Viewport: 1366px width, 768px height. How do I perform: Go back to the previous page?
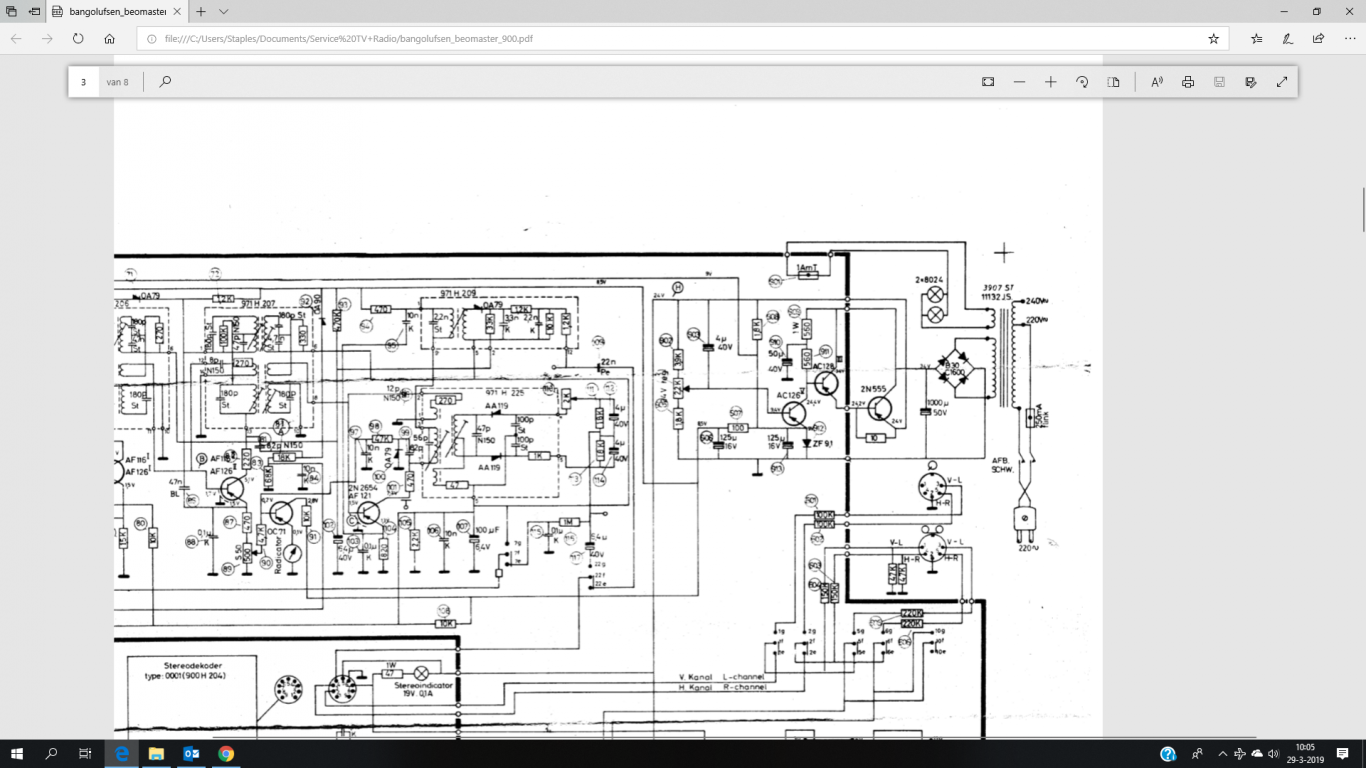16,39
